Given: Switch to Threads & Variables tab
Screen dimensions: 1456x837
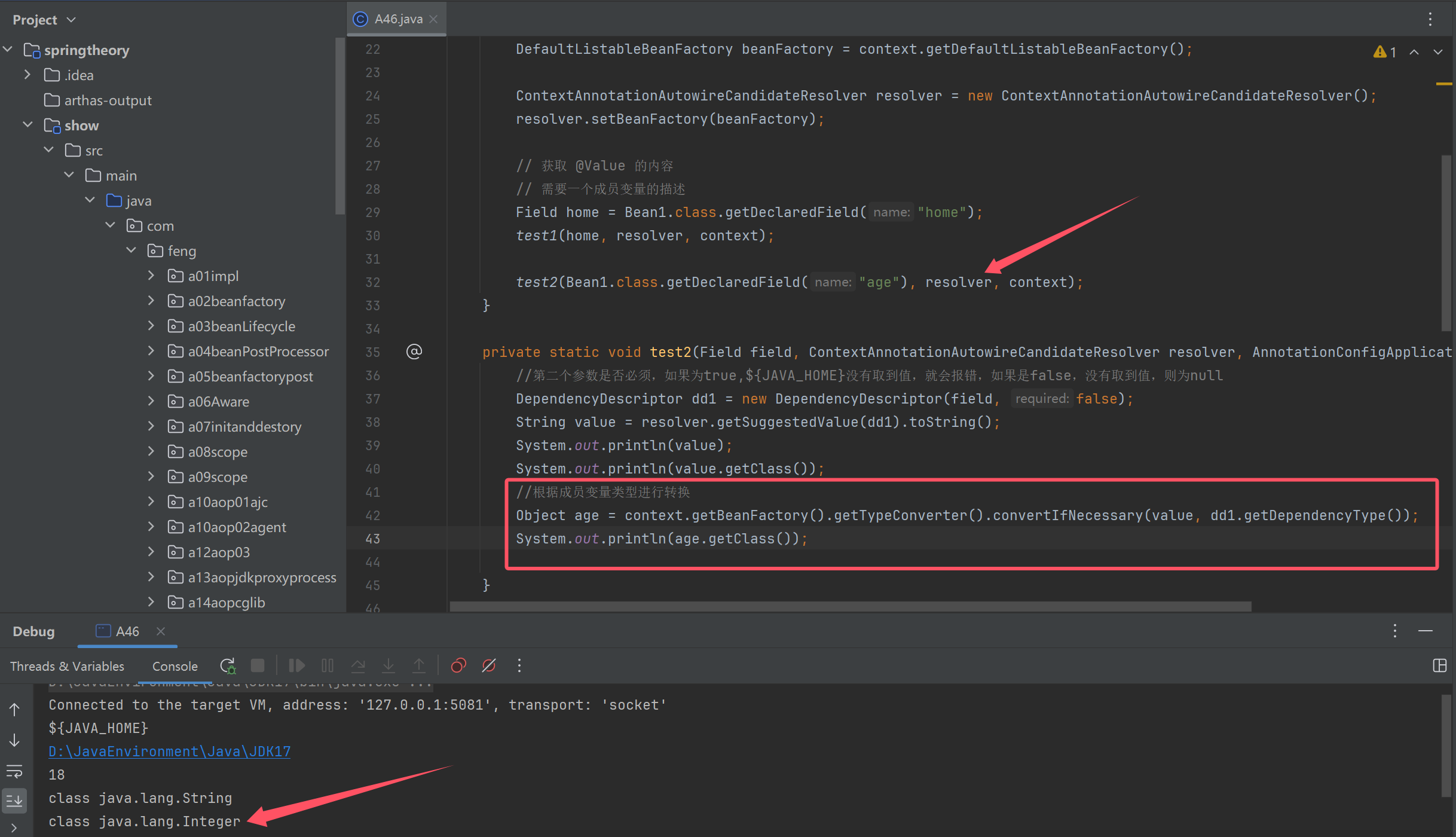Looking at the screenshot, I should click(67, 666).
